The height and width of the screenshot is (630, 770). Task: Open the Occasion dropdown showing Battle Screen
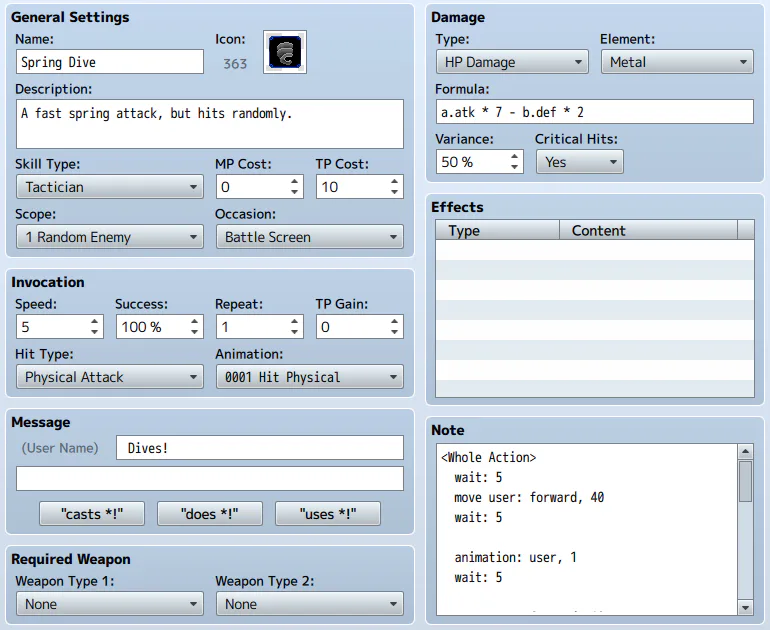click(310, 237)
